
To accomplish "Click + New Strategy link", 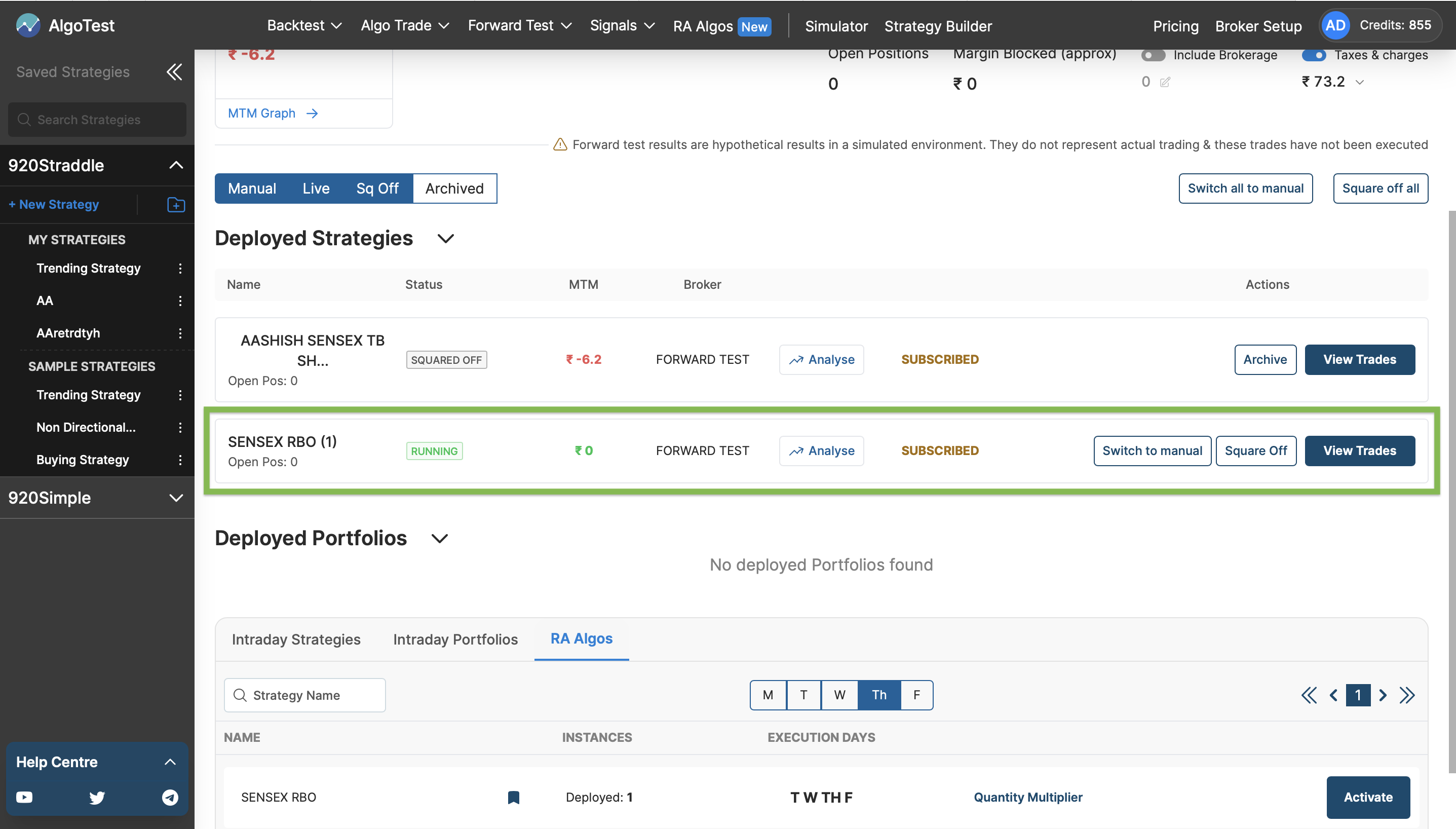I will 54,204.
